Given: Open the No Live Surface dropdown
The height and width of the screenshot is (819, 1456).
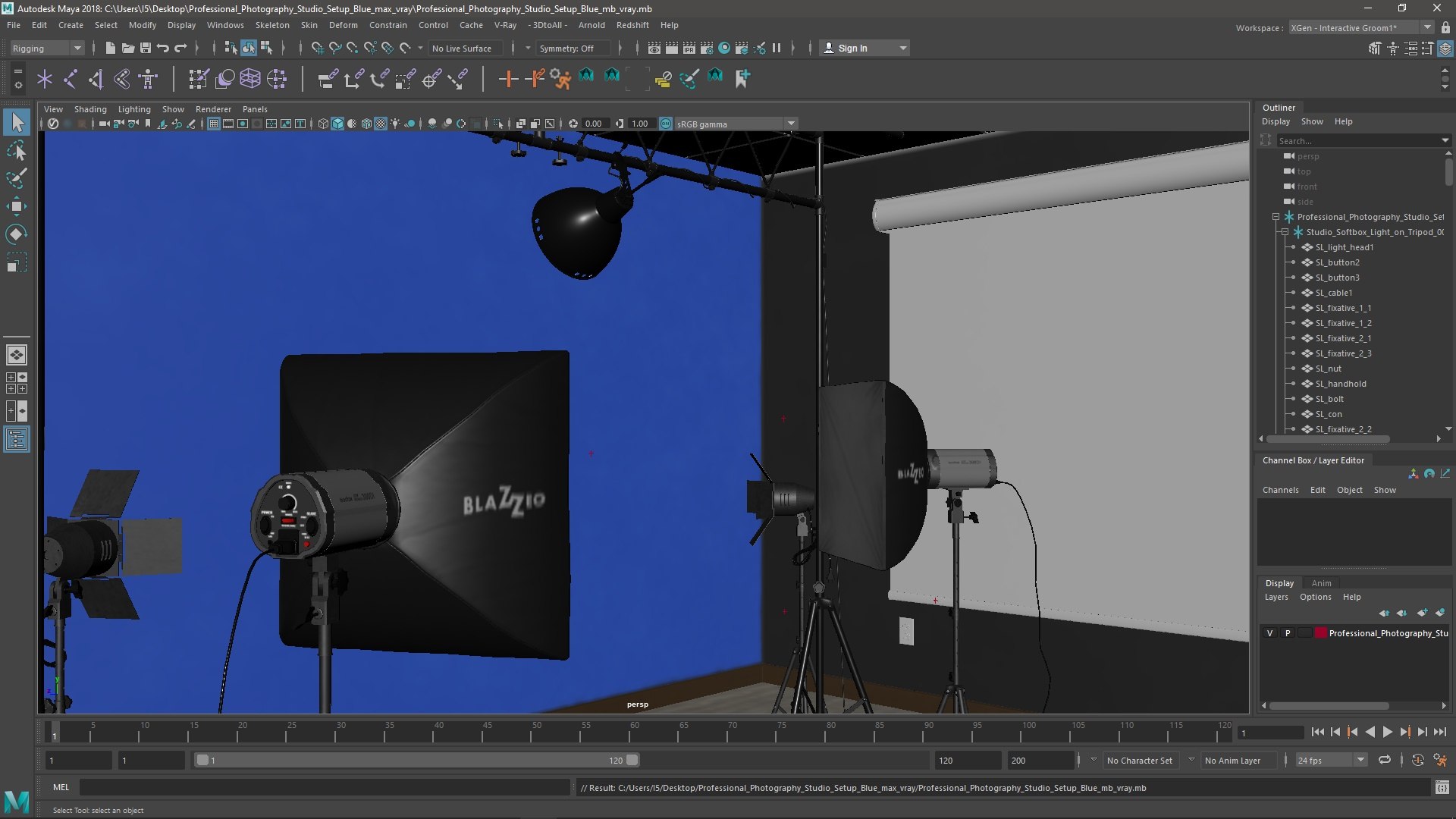Looking at the screenshot, I should click(466, 48).
